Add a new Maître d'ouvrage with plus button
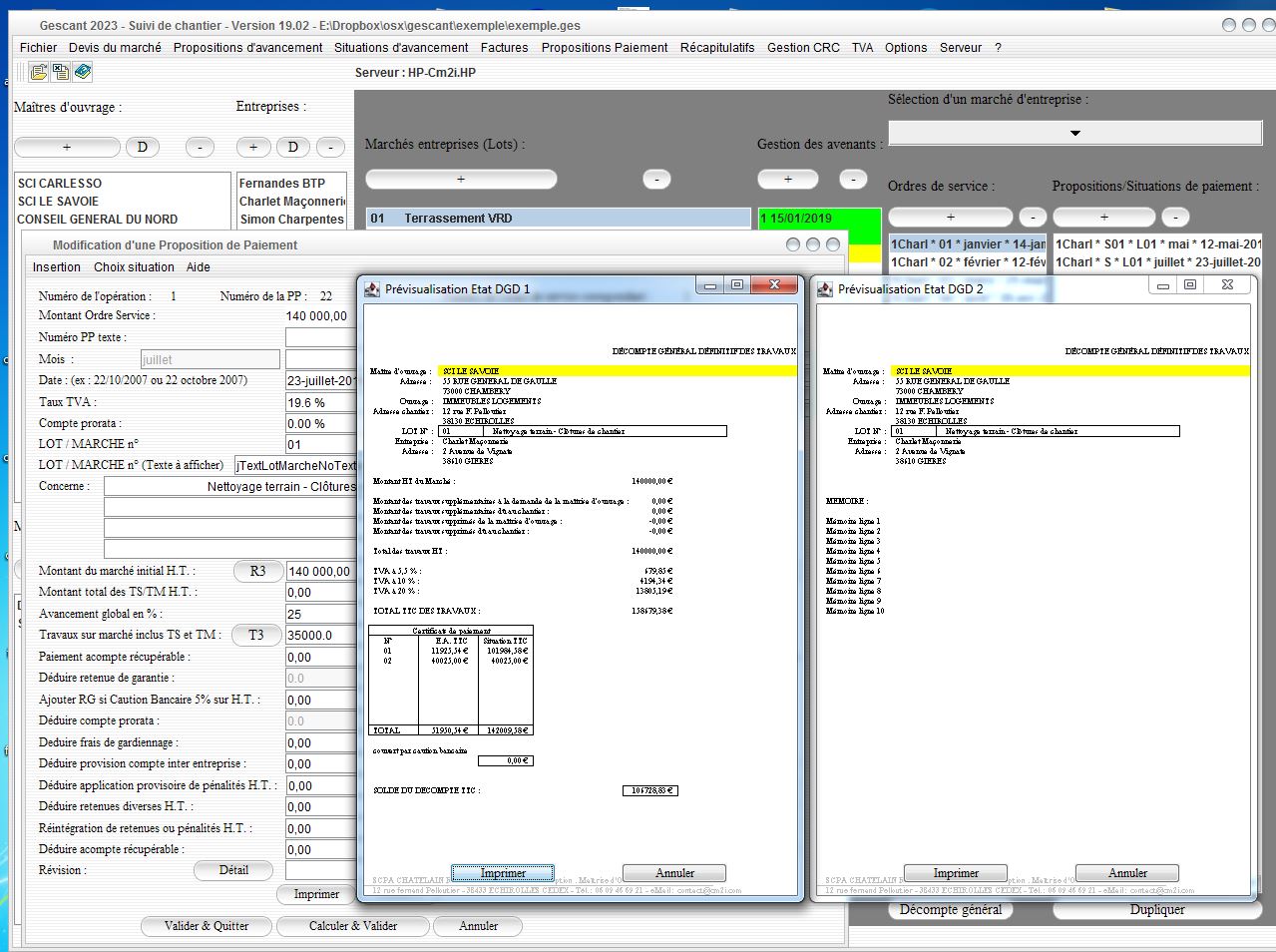The width and height of the screenshot is (1276, 952). pyautogui.click(x=67, y=148)
